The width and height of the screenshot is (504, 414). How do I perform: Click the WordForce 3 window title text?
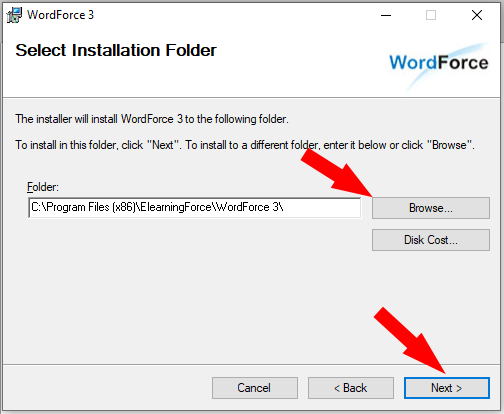[61, 15]
